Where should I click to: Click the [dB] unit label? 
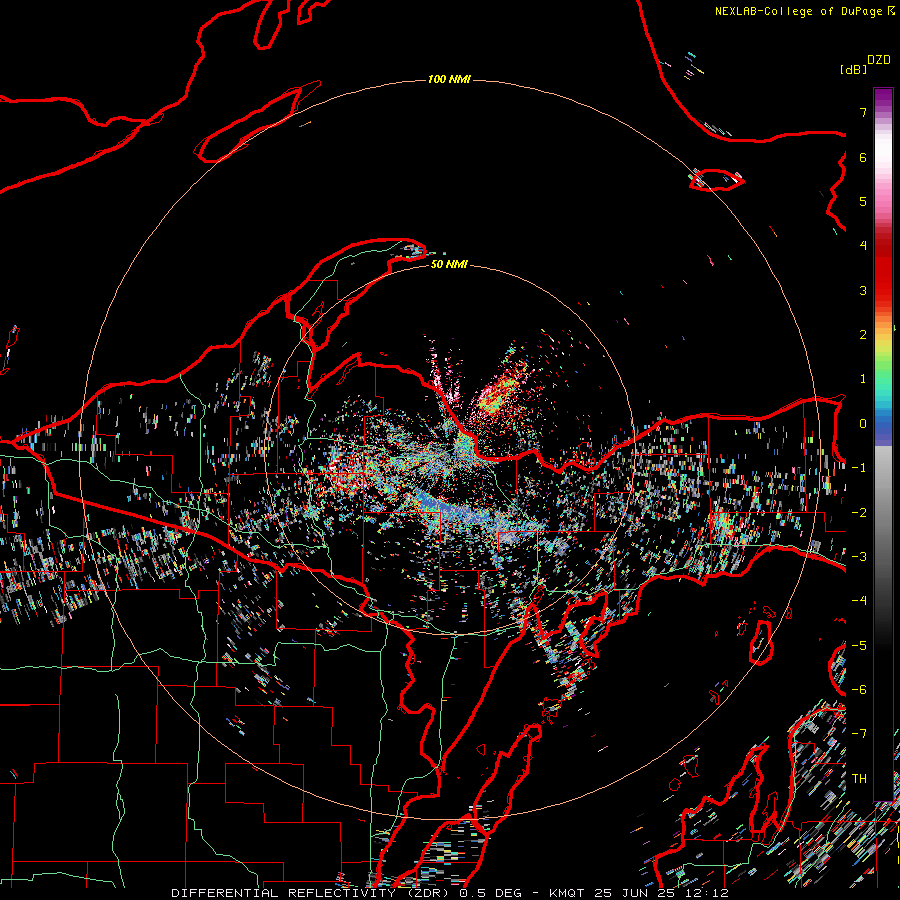pos(853,69)
